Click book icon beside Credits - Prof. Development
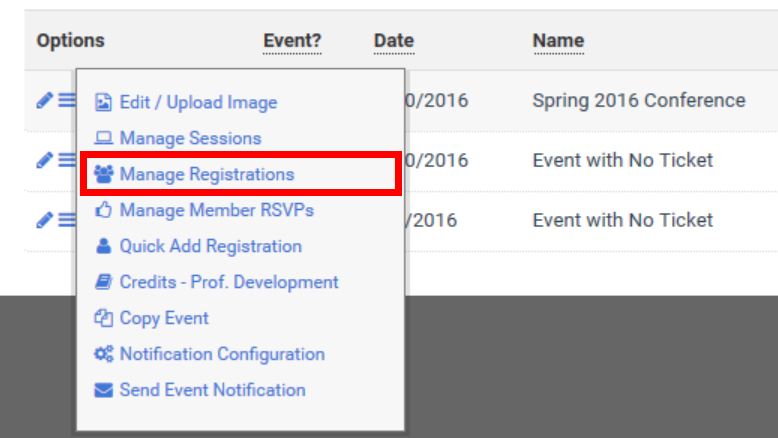 pos(103,282)
